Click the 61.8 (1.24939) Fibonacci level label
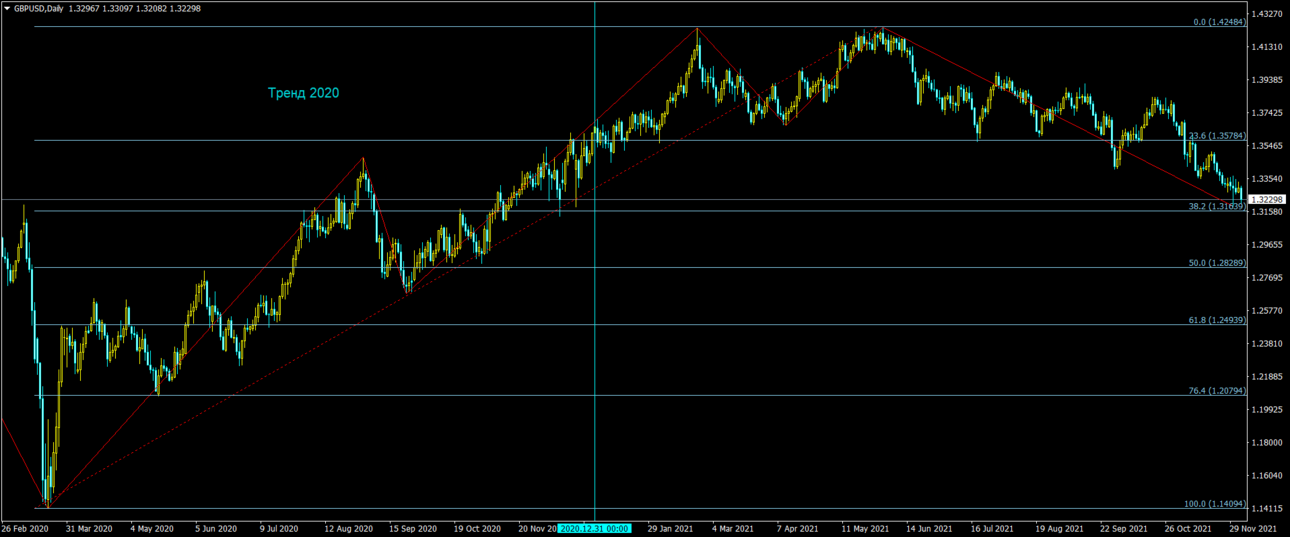The image size is (1290, 537). point(1217,320)
